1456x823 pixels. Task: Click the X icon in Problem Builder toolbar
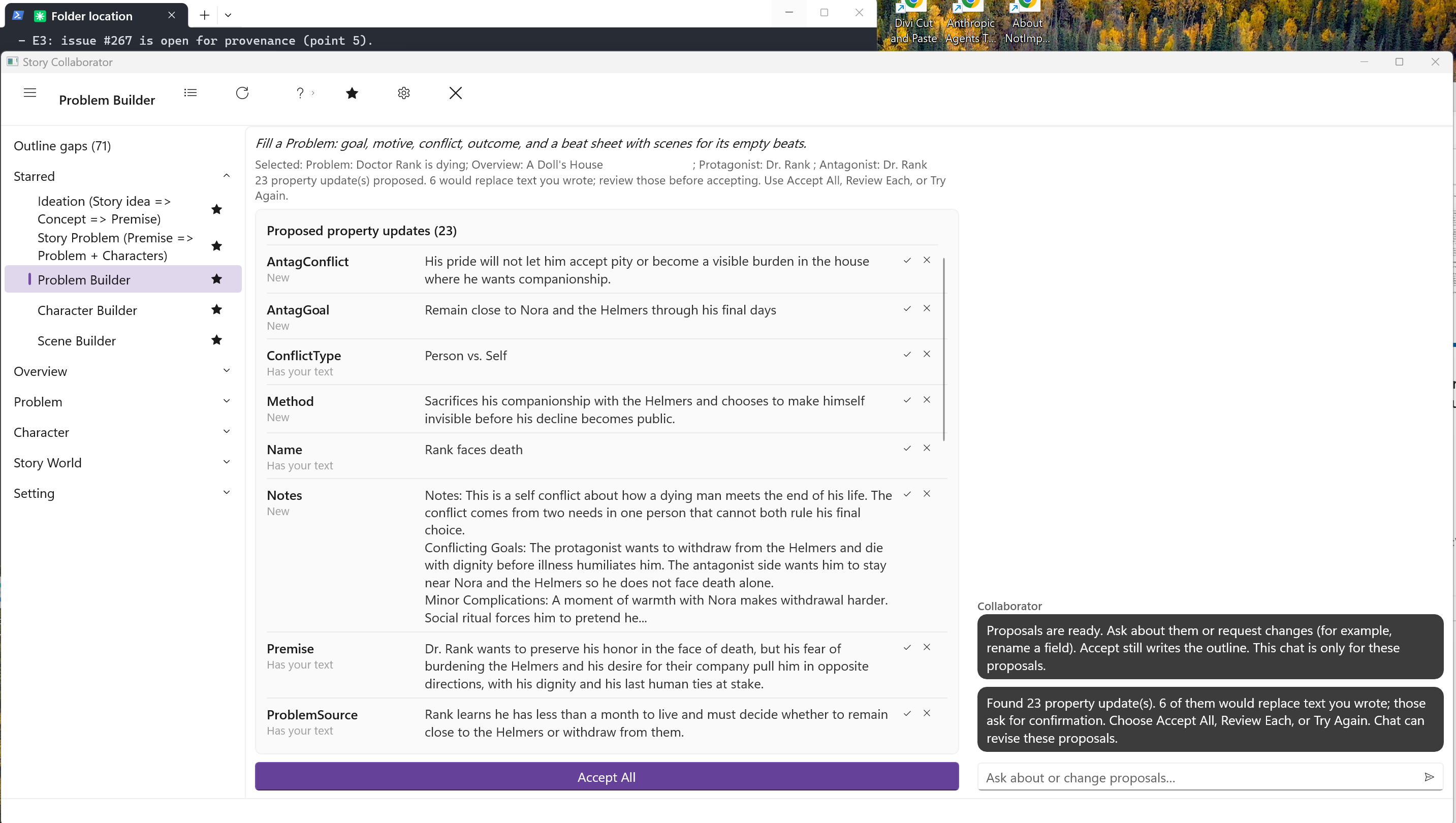click(x=456, y=92)
